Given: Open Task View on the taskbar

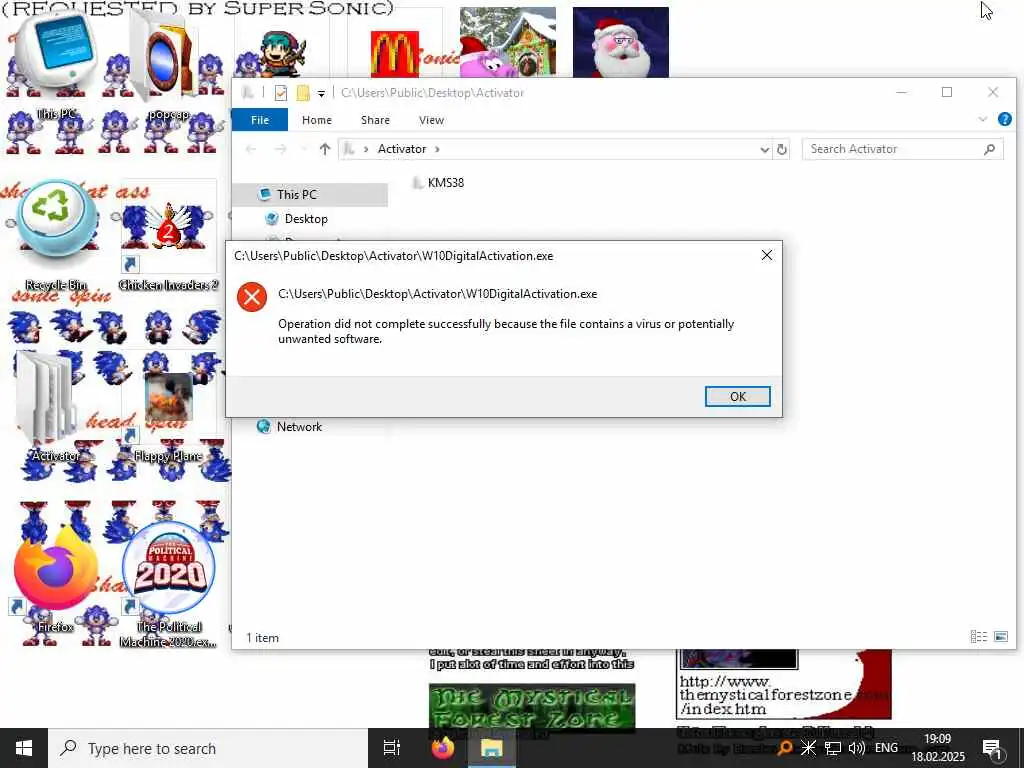Looking at the screenshot, I should click(391, 748).
